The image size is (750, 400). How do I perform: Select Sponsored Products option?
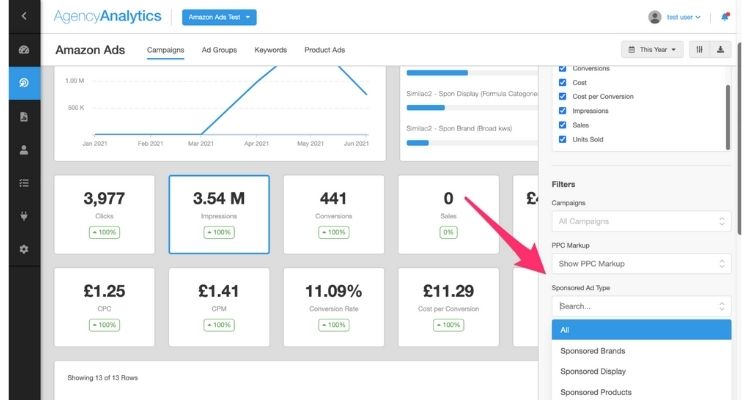[641, 392]
